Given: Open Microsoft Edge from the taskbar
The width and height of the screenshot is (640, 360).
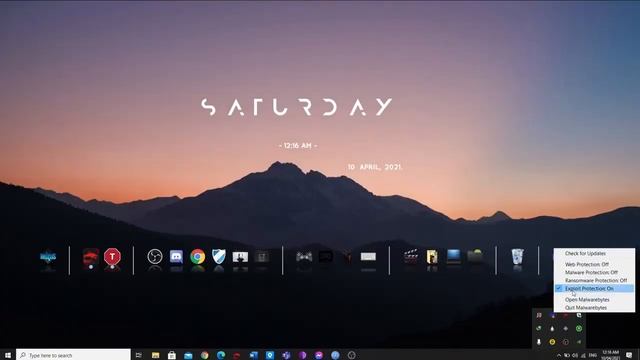Looking at the screenshot, I should click(x=221, y=355).
